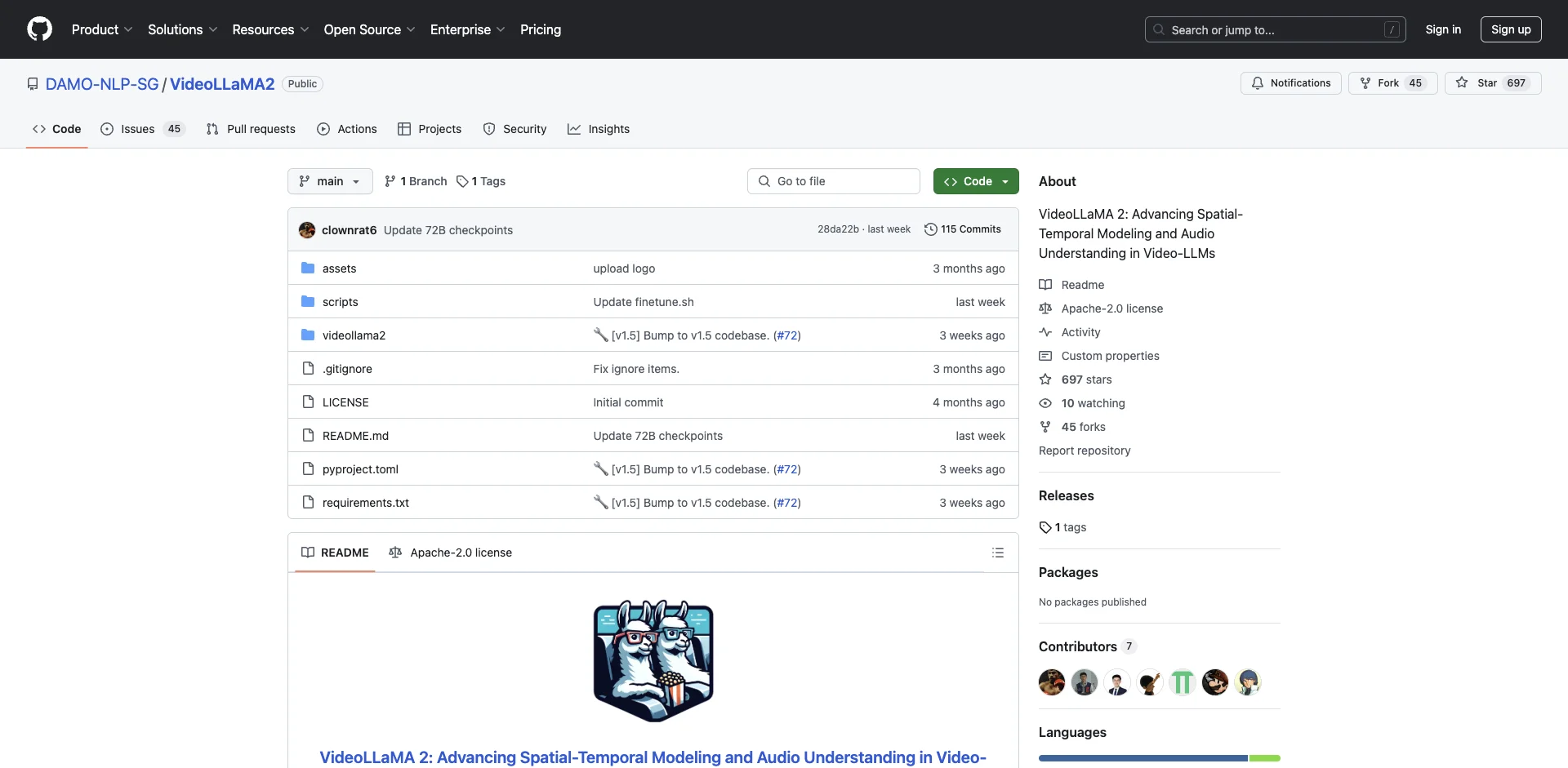Image resolution: width=1568 pixels, height=768 pixels.
Task: View the 1 Tags link beside branches
Action: (481, 181)
